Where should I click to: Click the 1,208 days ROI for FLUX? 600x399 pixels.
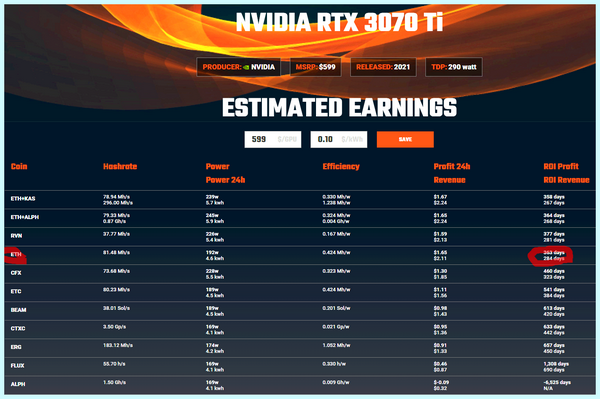click(556, 364)
